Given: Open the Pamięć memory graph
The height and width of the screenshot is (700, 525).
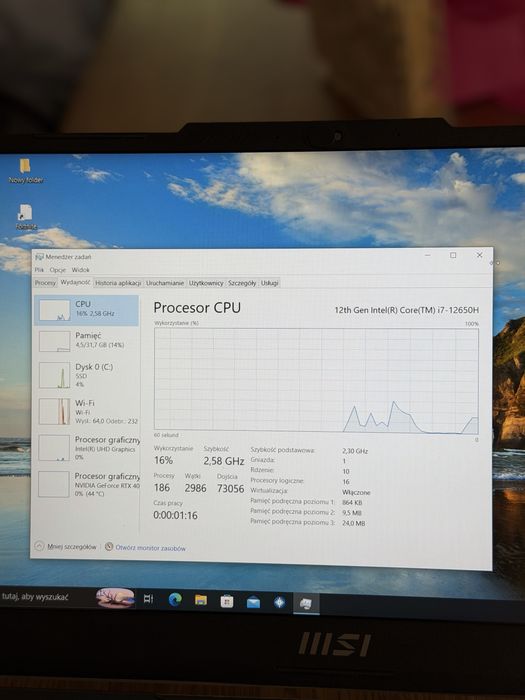Looking at the screenshot, I should (x=87, y=341).
